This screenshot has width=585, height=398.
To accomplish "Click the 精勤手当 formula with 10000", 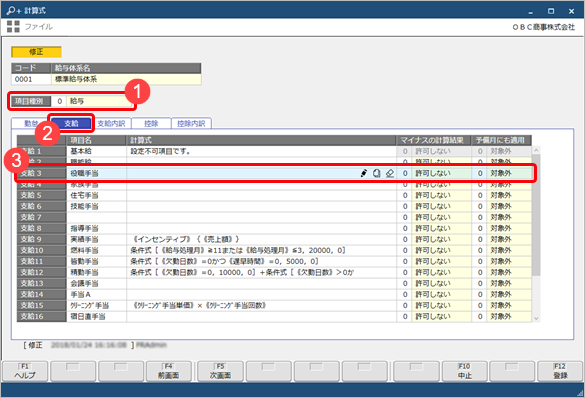I will [x=261, y=272].
